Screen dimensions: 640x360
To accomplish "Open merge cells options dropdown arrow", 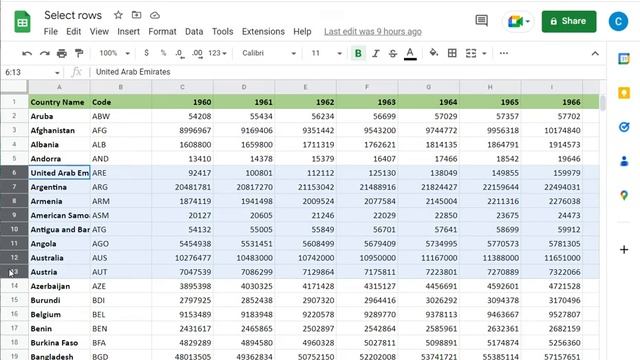I will 484,53.
